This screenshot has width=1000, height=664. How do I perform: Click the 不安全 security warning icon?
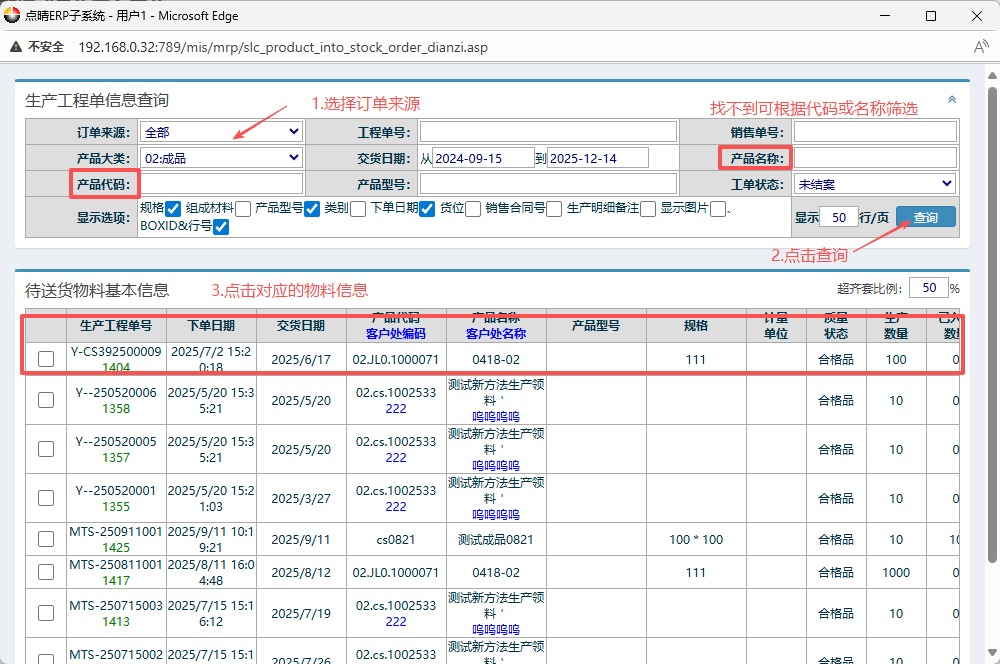(16, 47)
